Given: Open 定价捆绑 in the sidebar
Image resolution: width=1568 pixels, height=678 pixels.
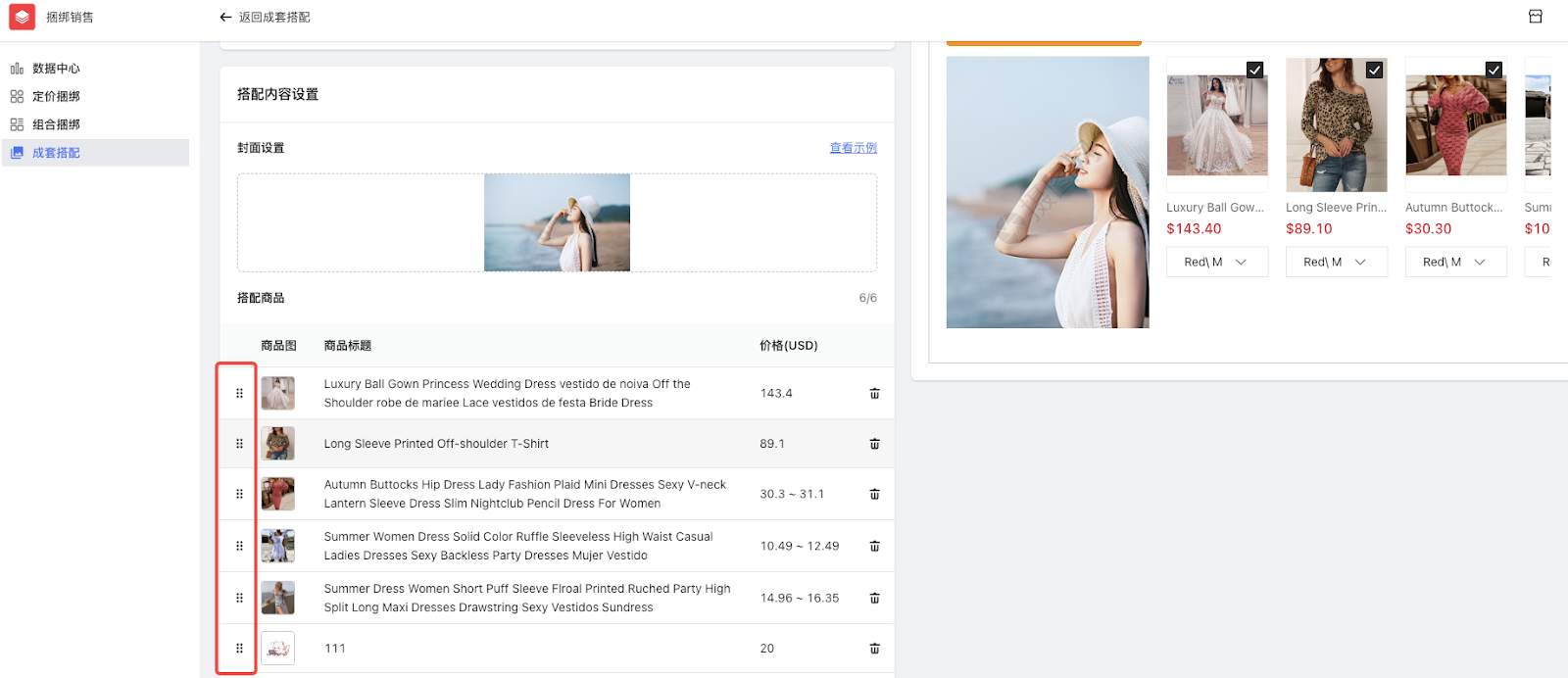Looking at the screenshot, I should point(95,97).
